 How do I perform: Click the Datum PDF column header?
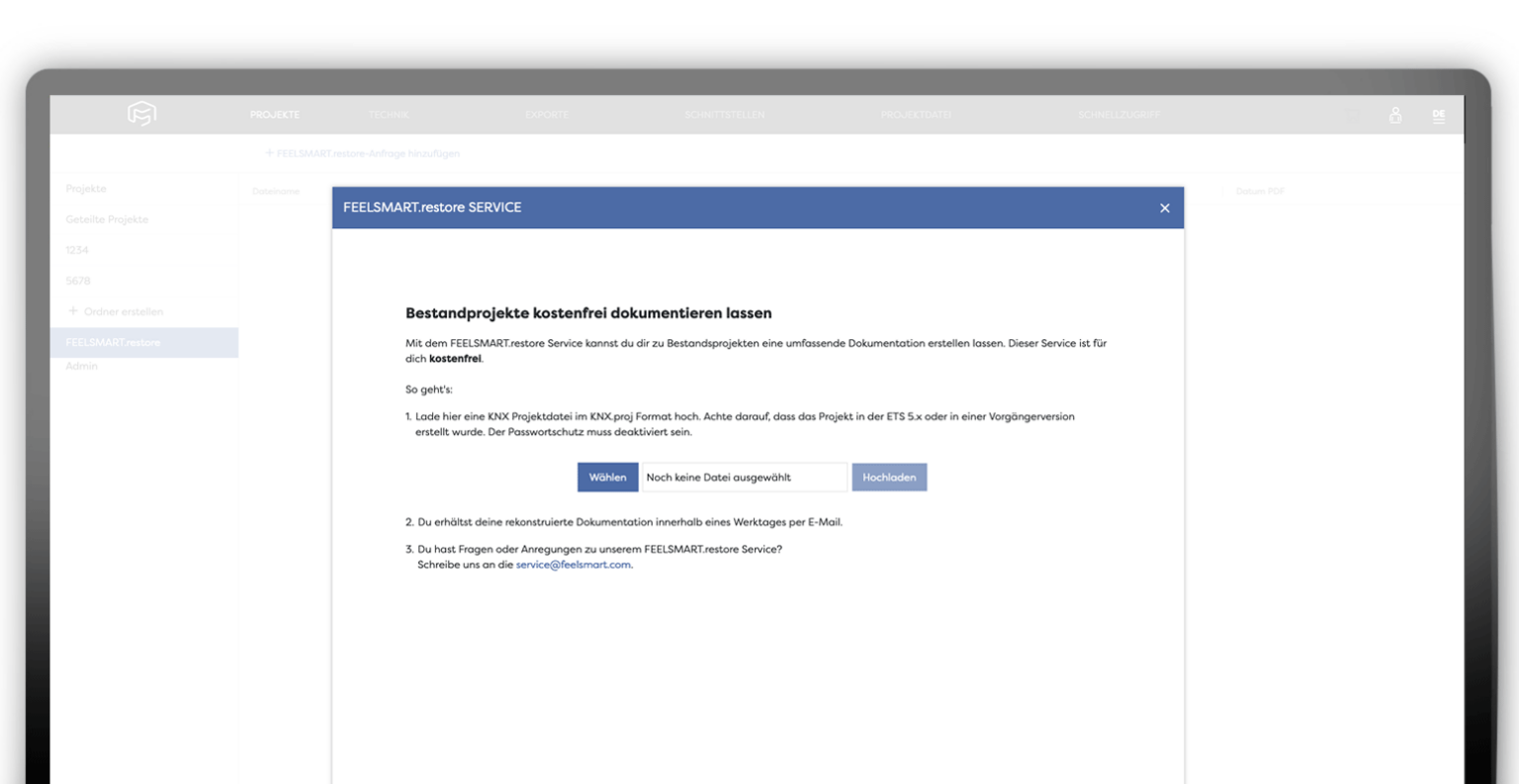tap(1260, 192)
